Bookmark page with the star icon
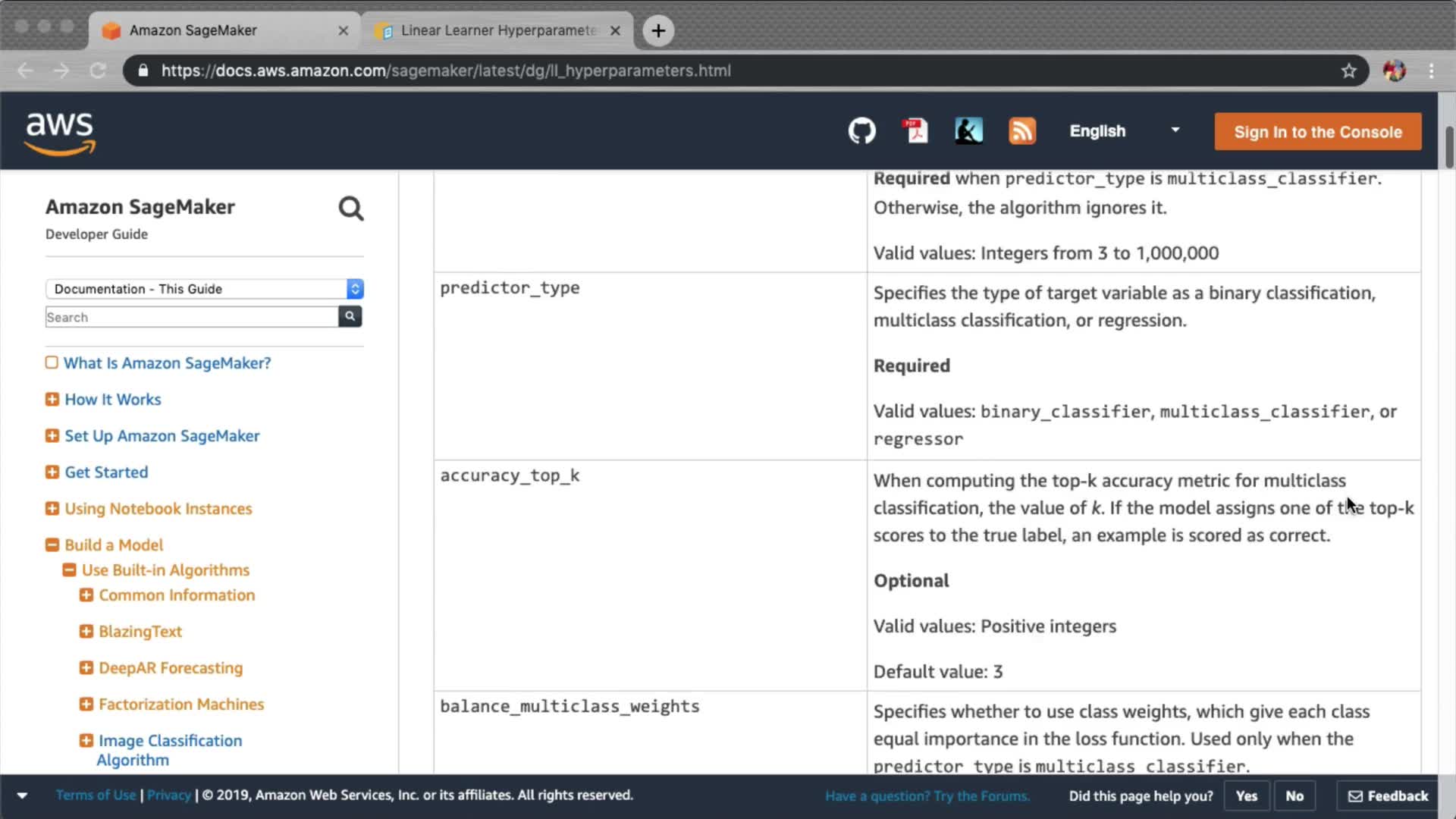This screenshot has width=1456, height=819. tap(1348, 71)
